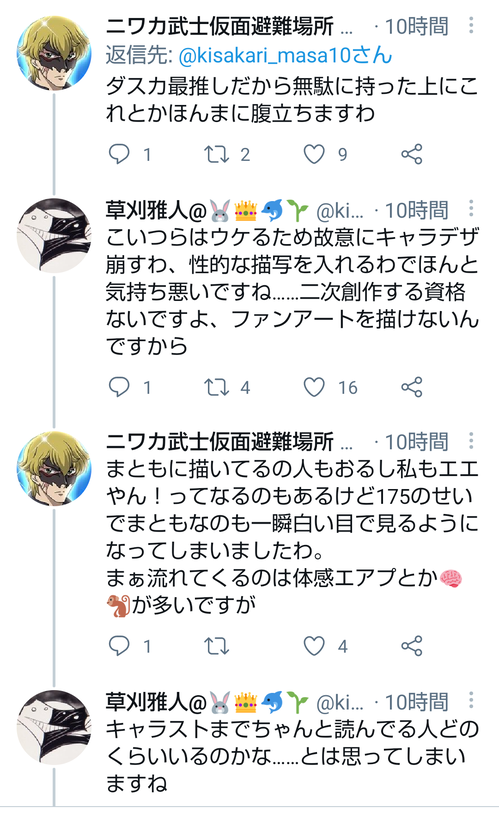Like the tweet showing 4 likes
Screen dimensions: 499x814
point(314,646)
